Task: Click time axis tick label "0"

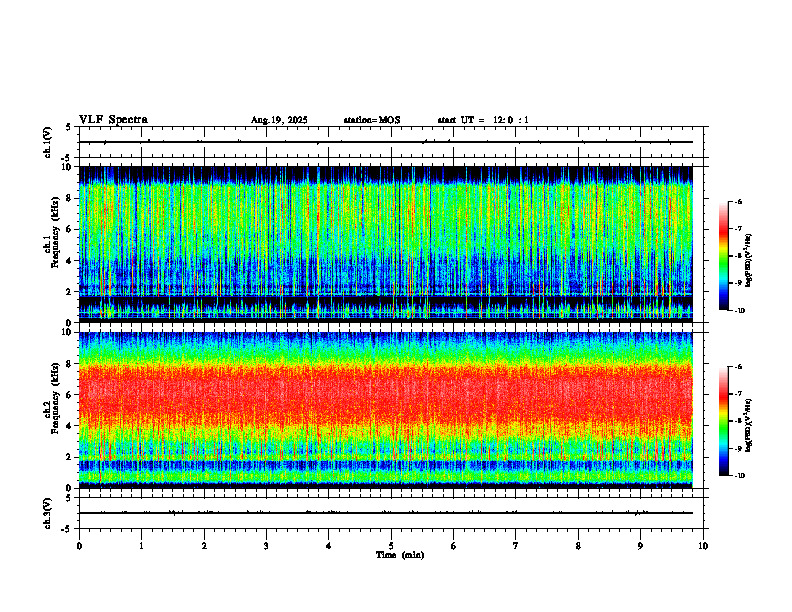Action: click(79, 546)
